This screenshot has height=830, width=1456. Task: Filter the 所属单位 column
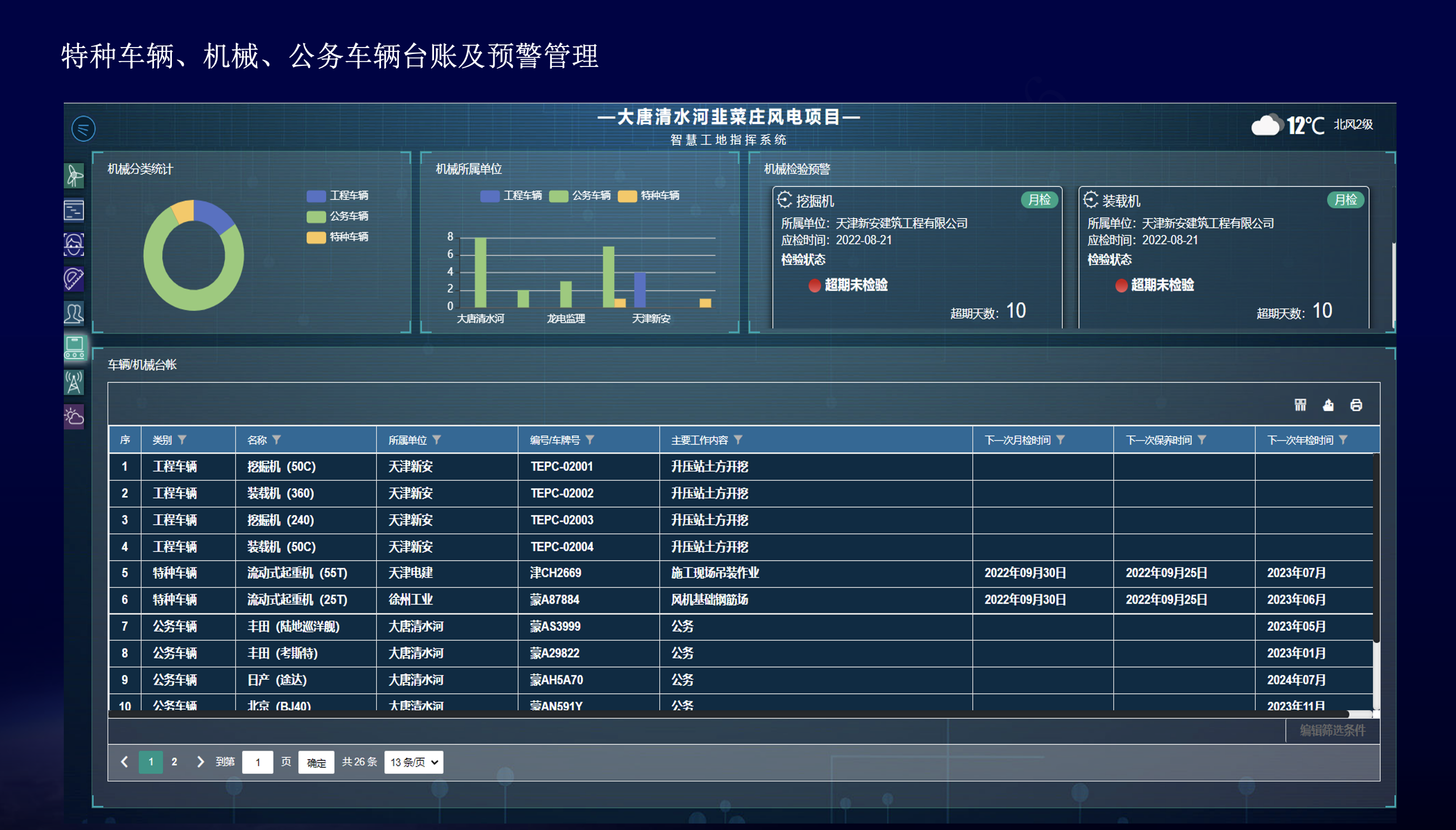pos(437,439)
